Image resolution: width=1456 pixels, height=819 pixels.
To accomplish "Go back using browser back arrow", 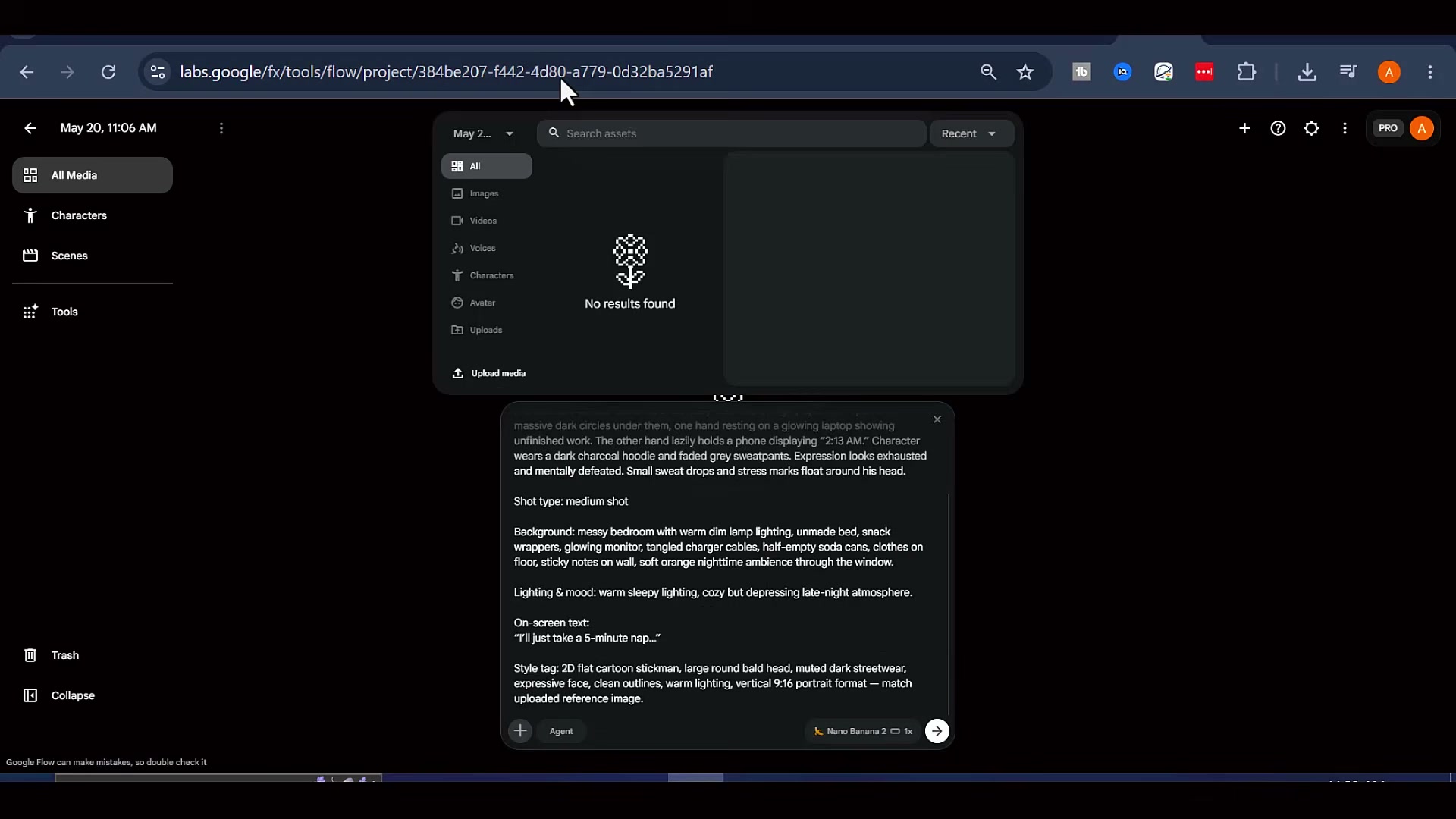I will click(27, 72).
